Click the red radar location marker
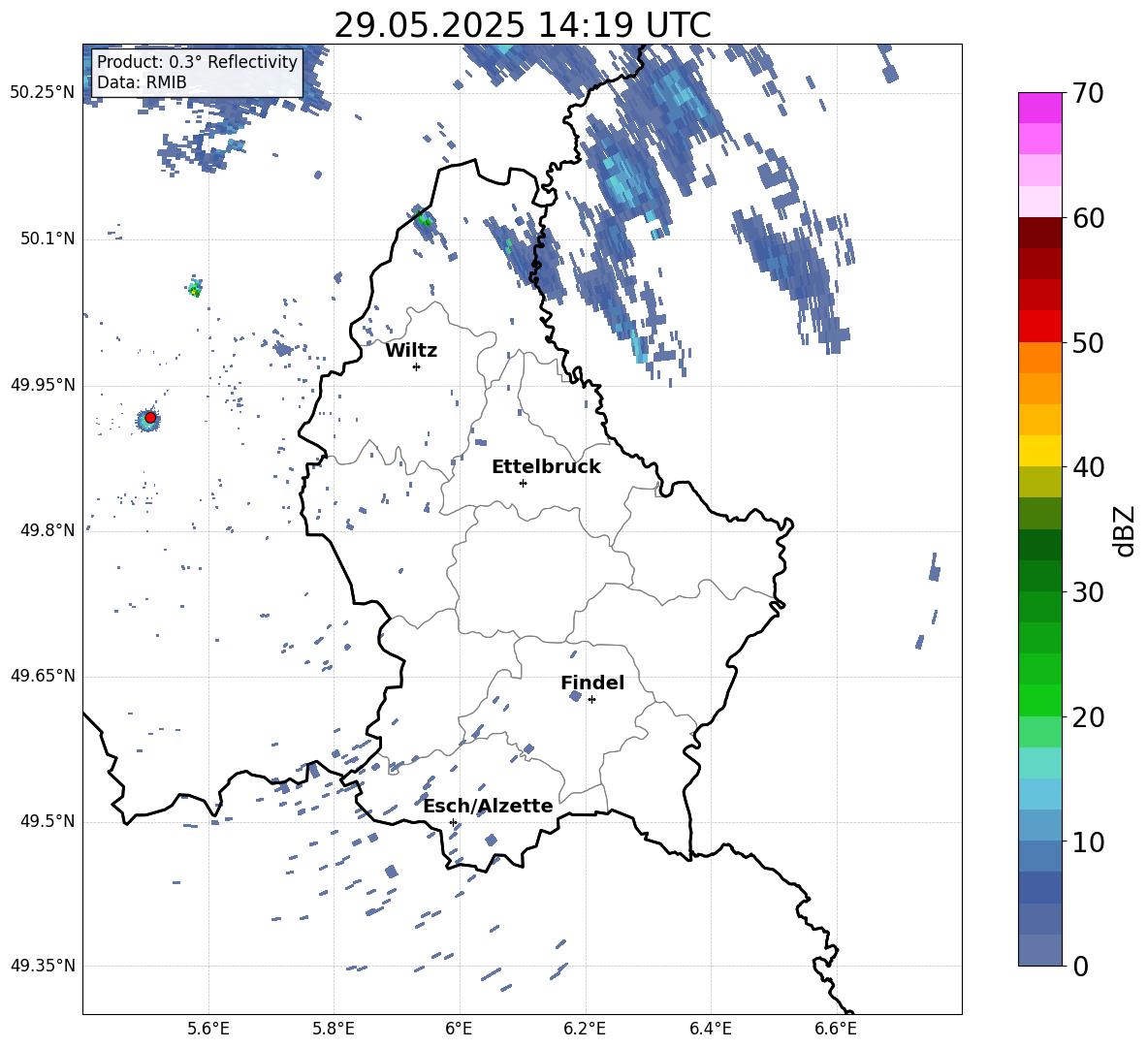Image resolution: width=1148 pixels, height=1048 pixels. (150, 417)
